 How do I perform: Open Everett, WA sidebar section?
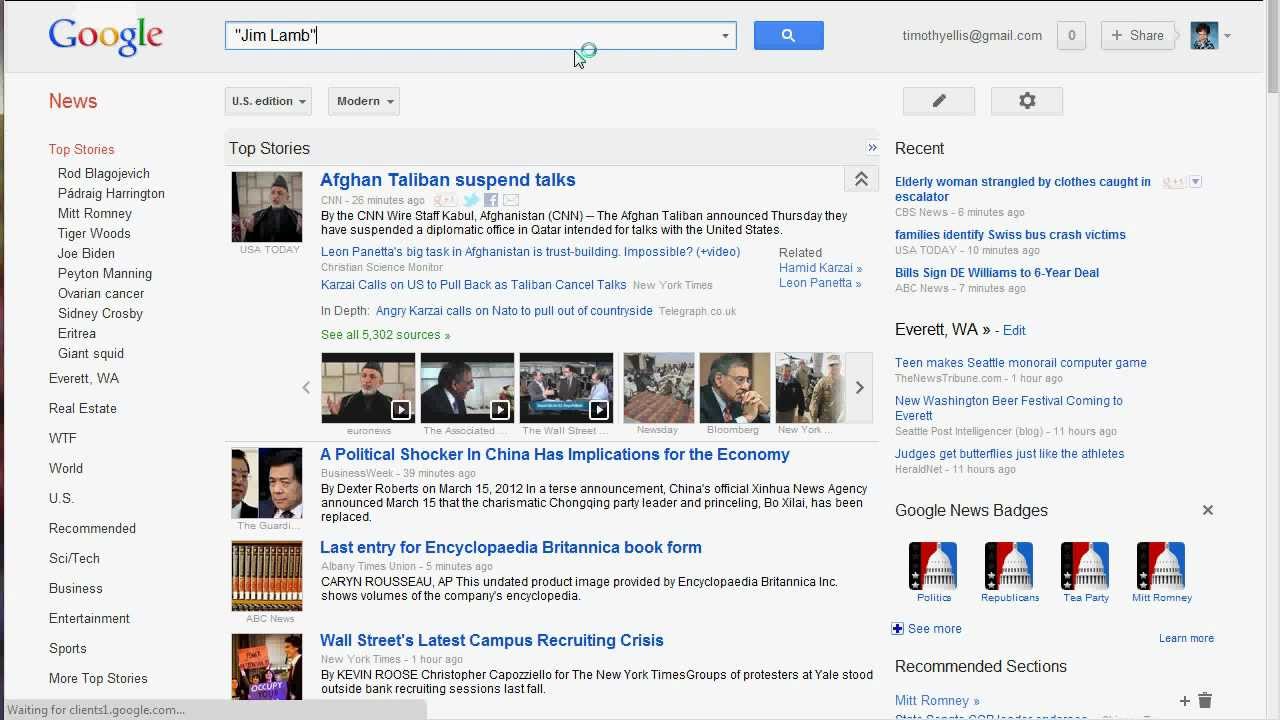click(84, 378)
